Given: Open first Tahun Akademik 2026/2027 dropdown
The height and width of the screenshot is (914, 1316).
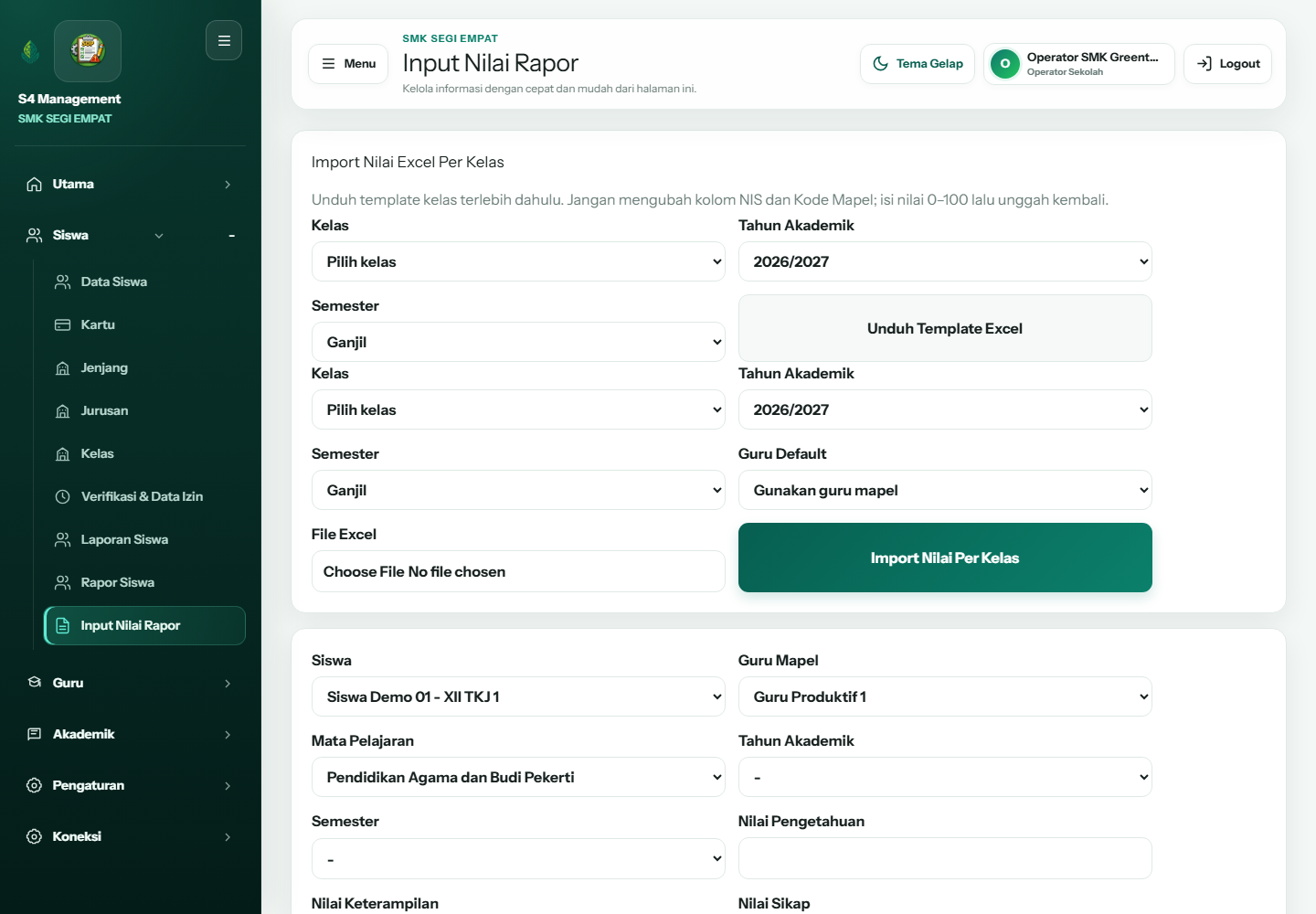Looking at the screenshot, I should 945,261.
